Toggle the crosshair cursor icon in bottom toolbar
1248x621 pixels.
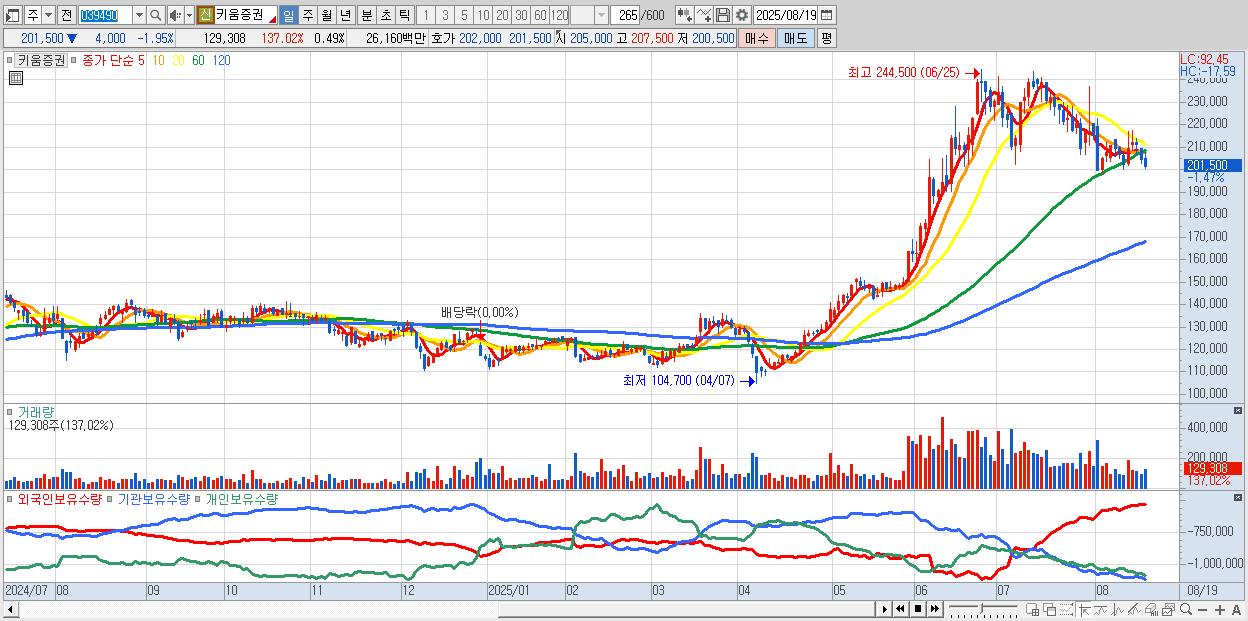tap(1084, 609)
